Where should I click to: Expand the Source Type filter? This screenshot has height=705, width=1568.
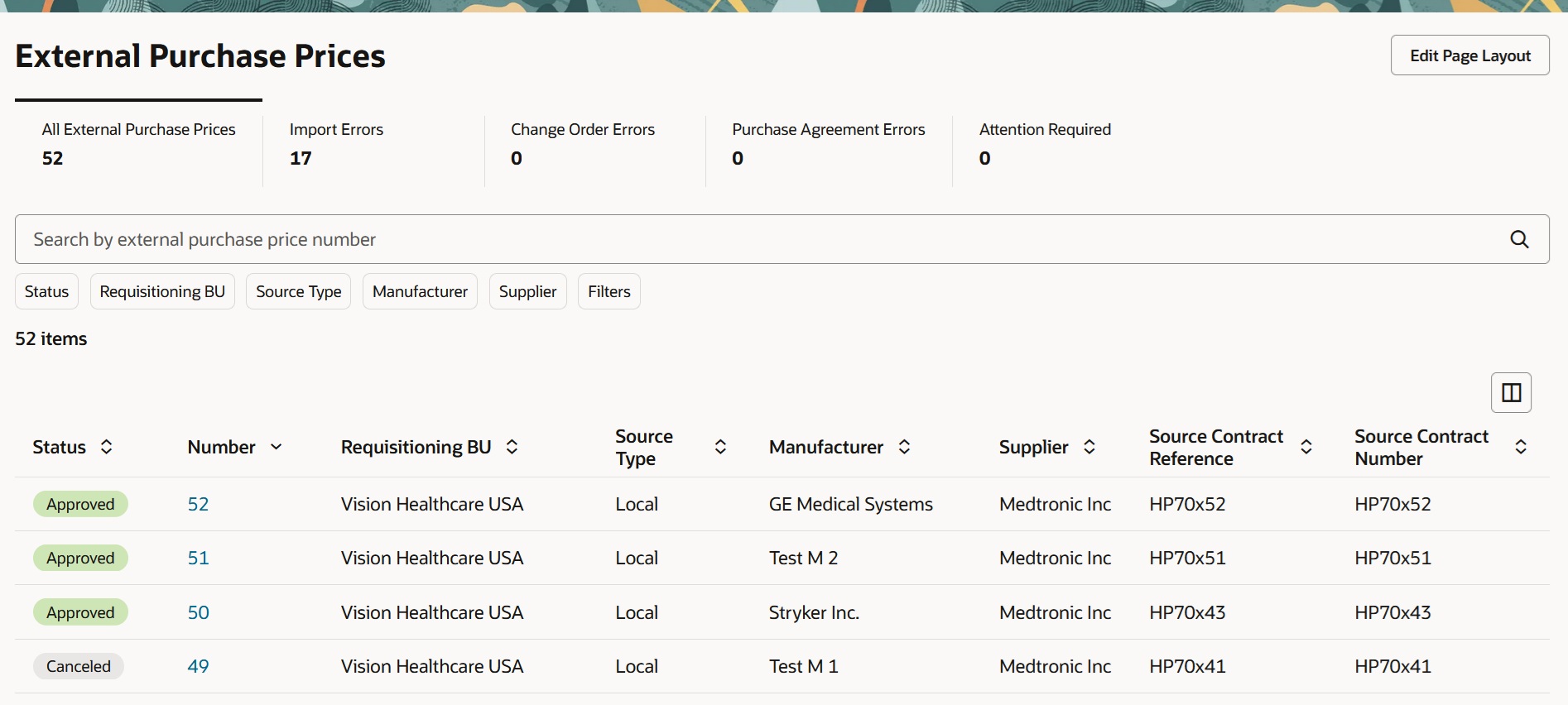click(x=298, y=291)
